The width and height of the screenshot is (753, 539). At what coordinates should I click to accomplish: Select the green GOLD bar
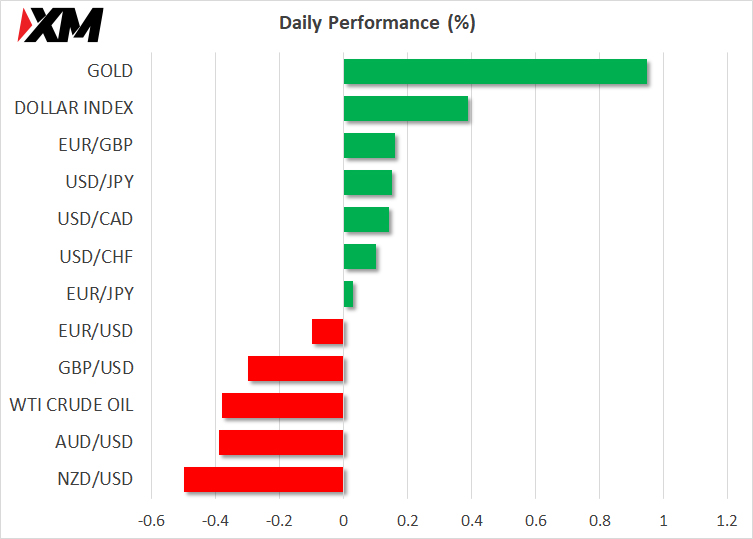(x=495, y=72)
